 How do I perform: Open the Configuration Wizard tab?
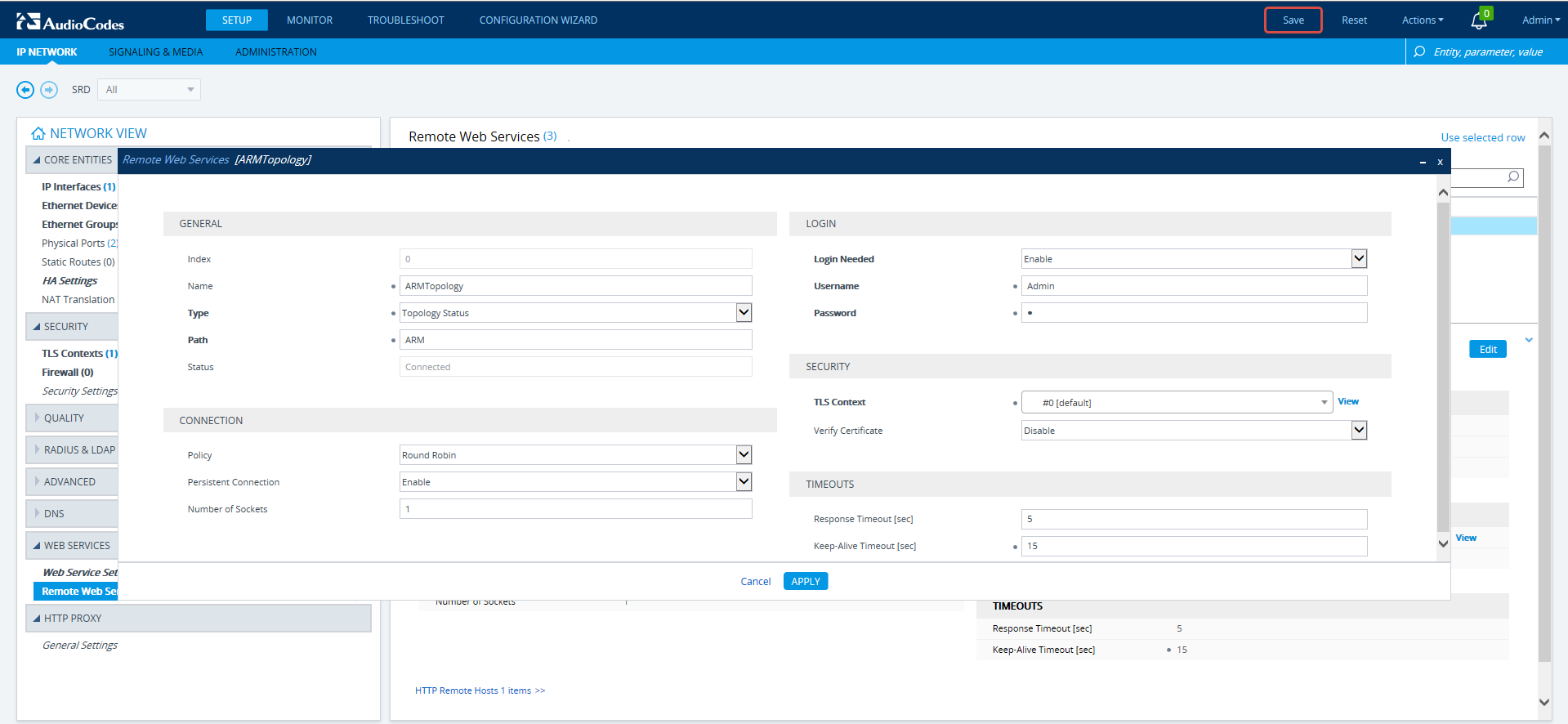[538, 20]
